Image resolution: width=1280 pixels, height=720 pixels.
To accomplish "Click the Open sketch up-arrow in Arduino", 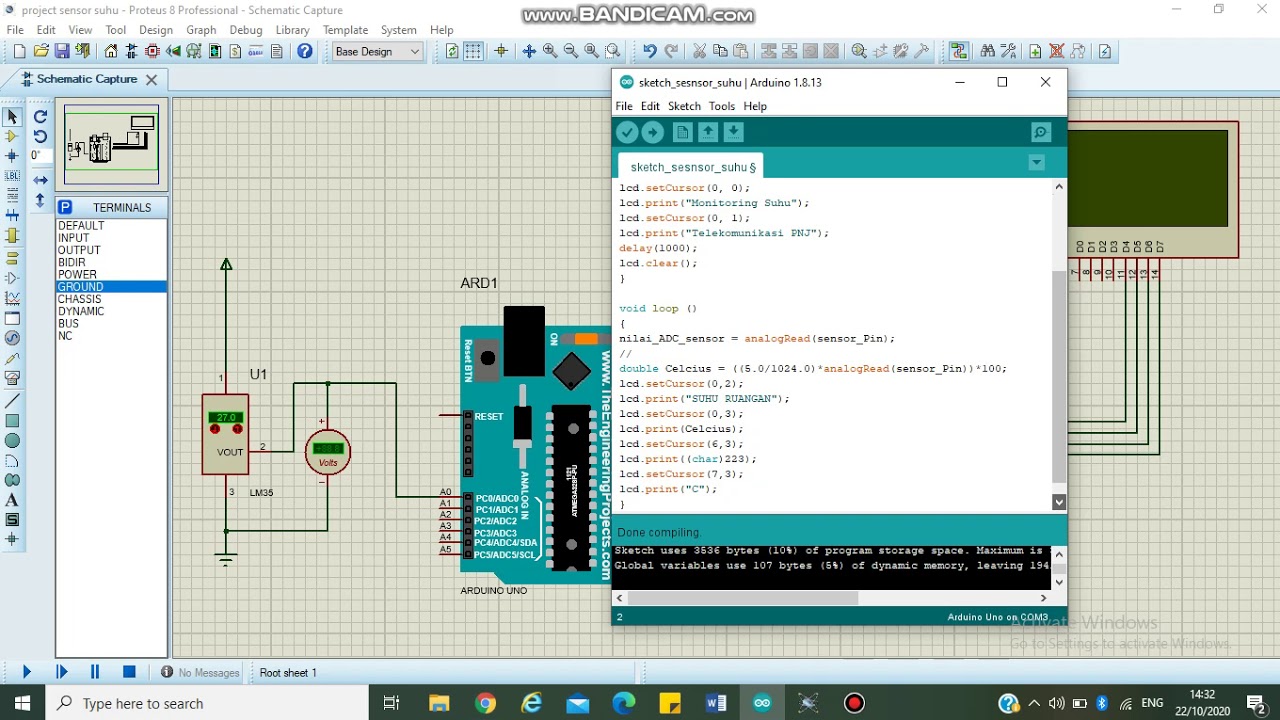I will (708, 132).
